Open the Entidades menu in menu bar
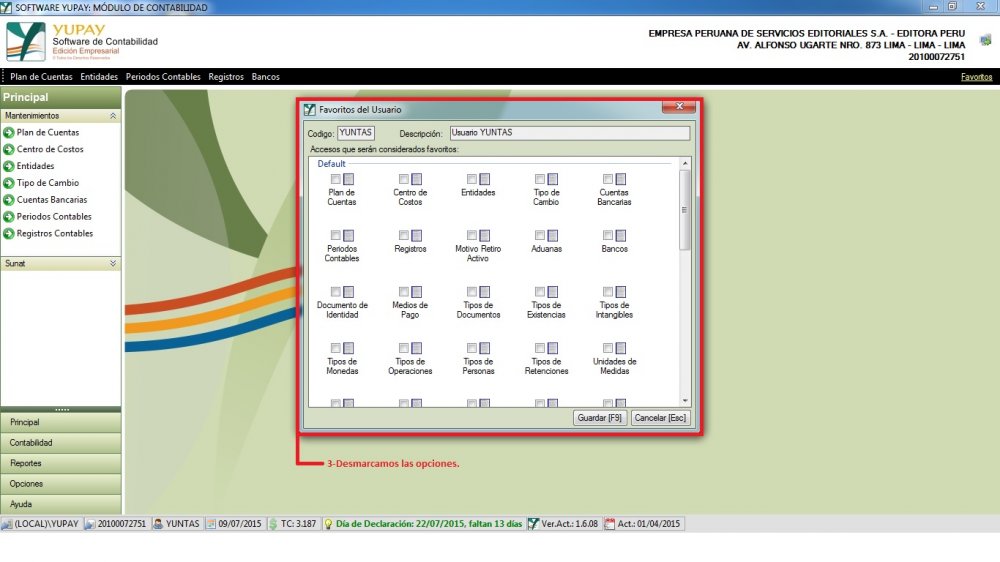The image size is (1000, 562). [99, 77]
